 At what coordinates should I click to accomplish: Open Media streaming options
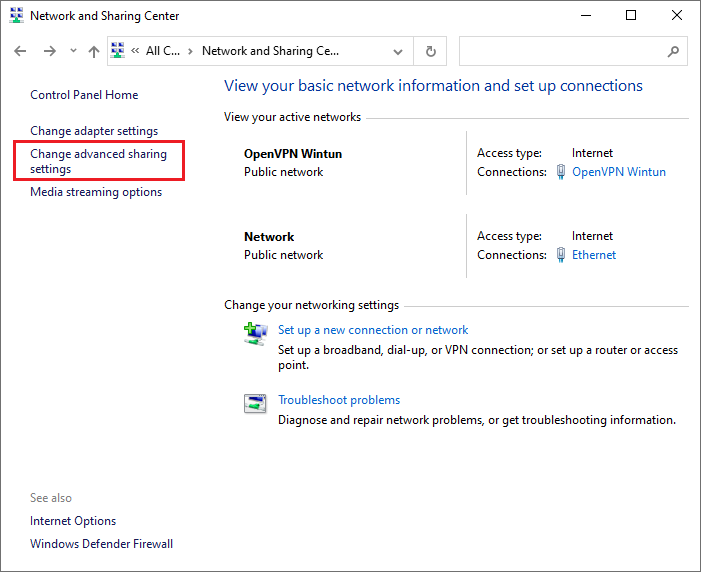click(x=96, y=192)
